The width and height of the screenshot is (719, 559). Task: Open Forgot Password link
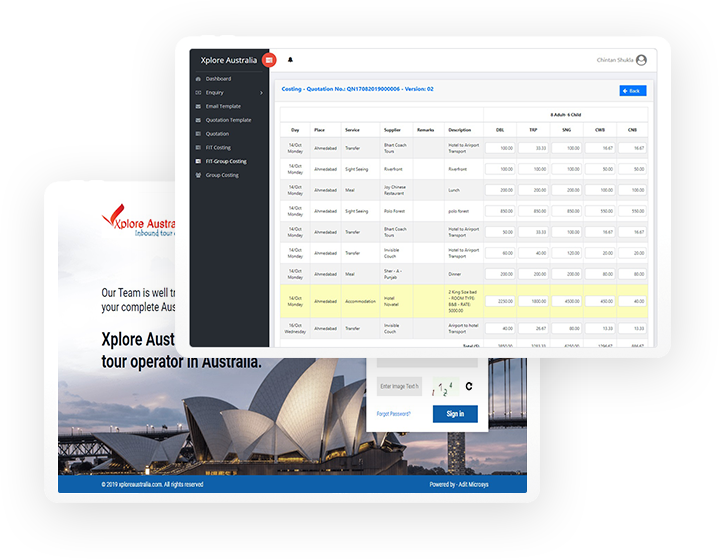tap(393, 414)
